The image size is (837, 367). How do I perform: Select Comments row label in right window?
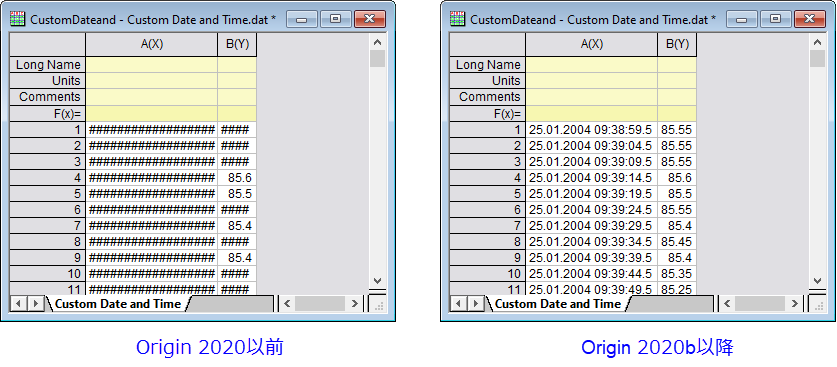pos(487,97)
